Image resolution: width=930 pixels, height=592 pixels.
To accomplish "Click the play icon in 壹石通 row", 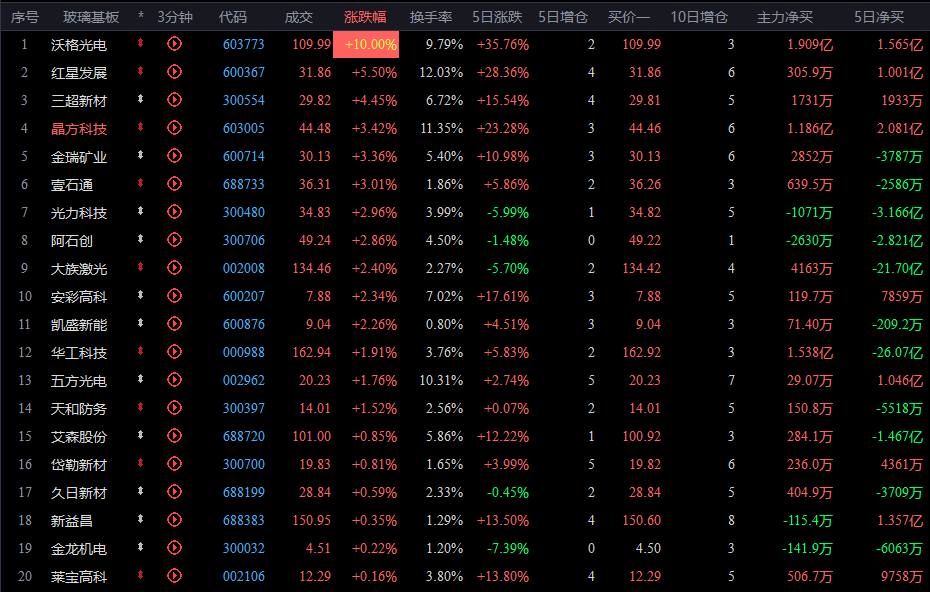I will (x=174, y=184).
